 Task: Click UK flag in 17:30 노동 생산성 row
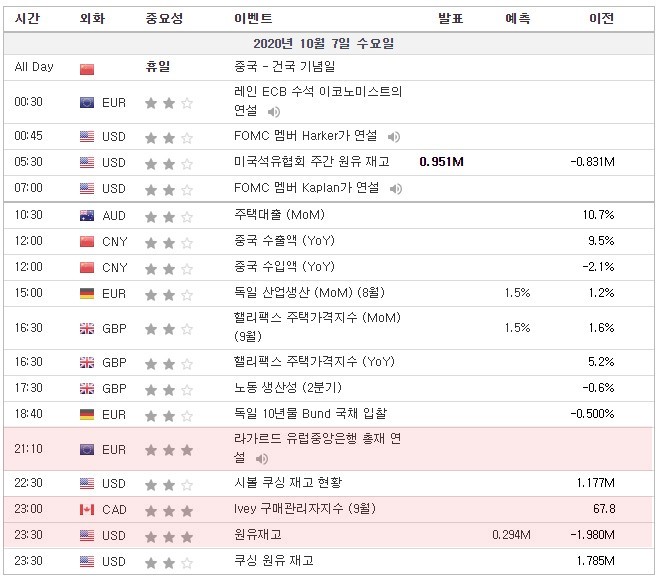coord(87,388)
